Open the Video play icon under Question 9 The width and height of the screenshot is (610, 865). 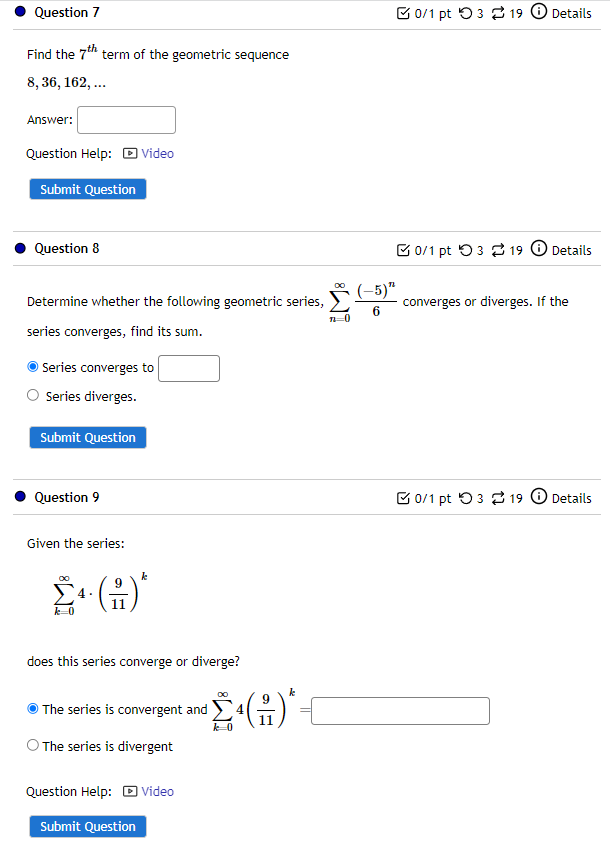tap(131, 791)
